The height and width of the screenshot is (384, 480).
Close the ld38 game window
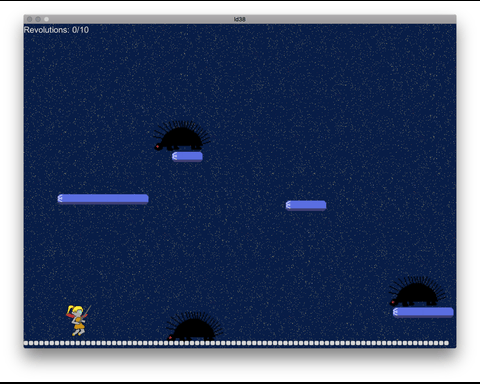tap(30, 19)
